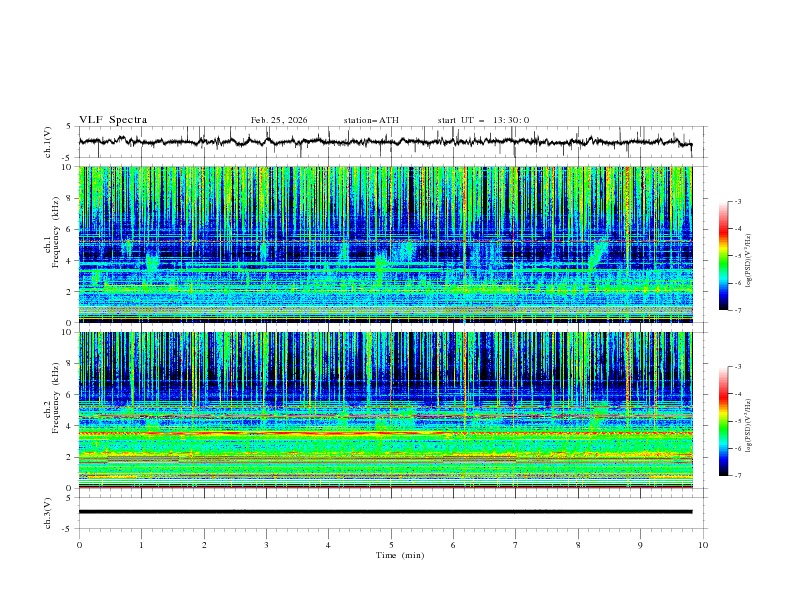Click the "station=ATH" header label

coord(371,120)
